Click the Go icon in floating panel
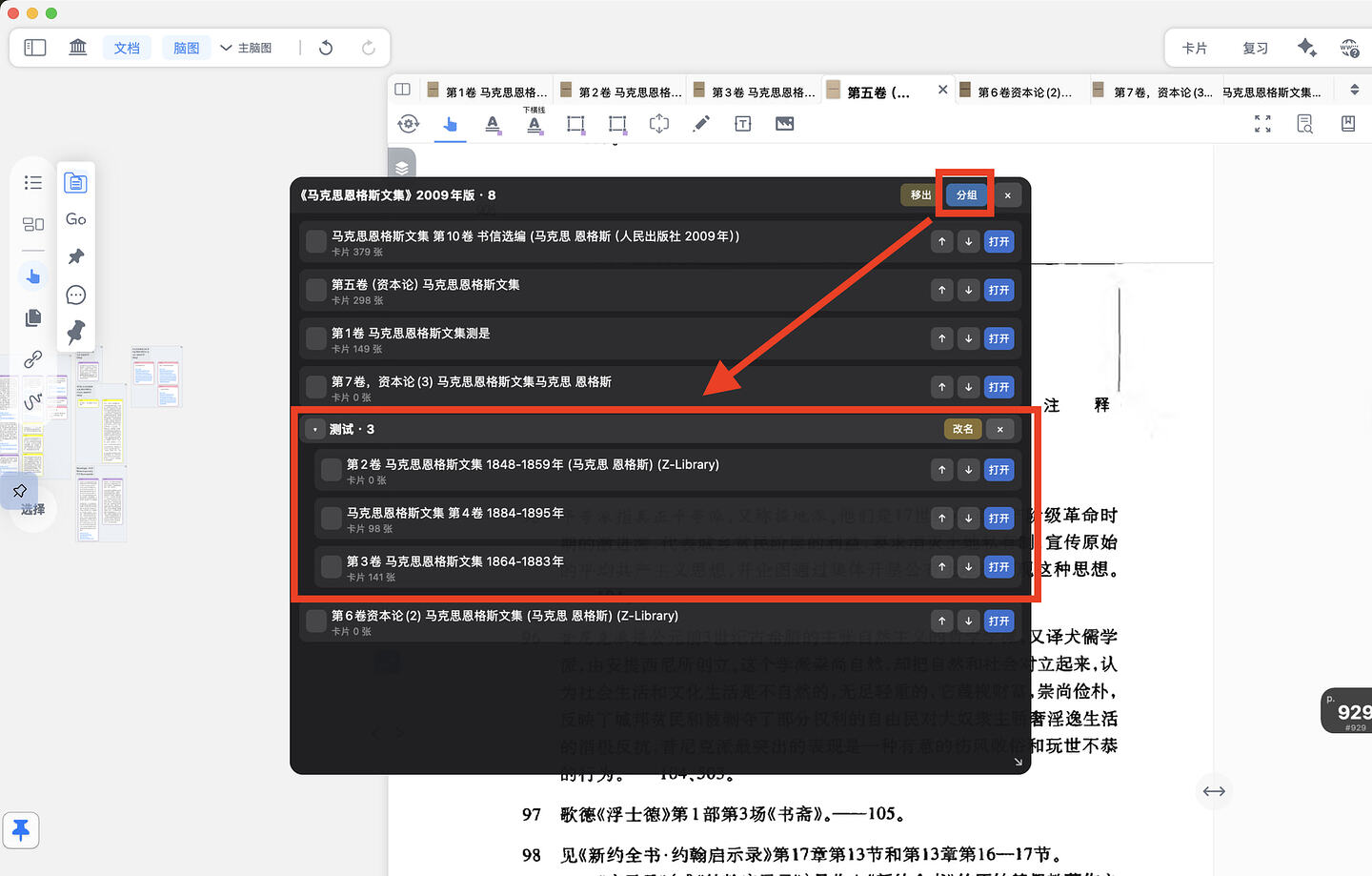Image resolution: width=1372 pixels, height=876 pixels. 76,219
